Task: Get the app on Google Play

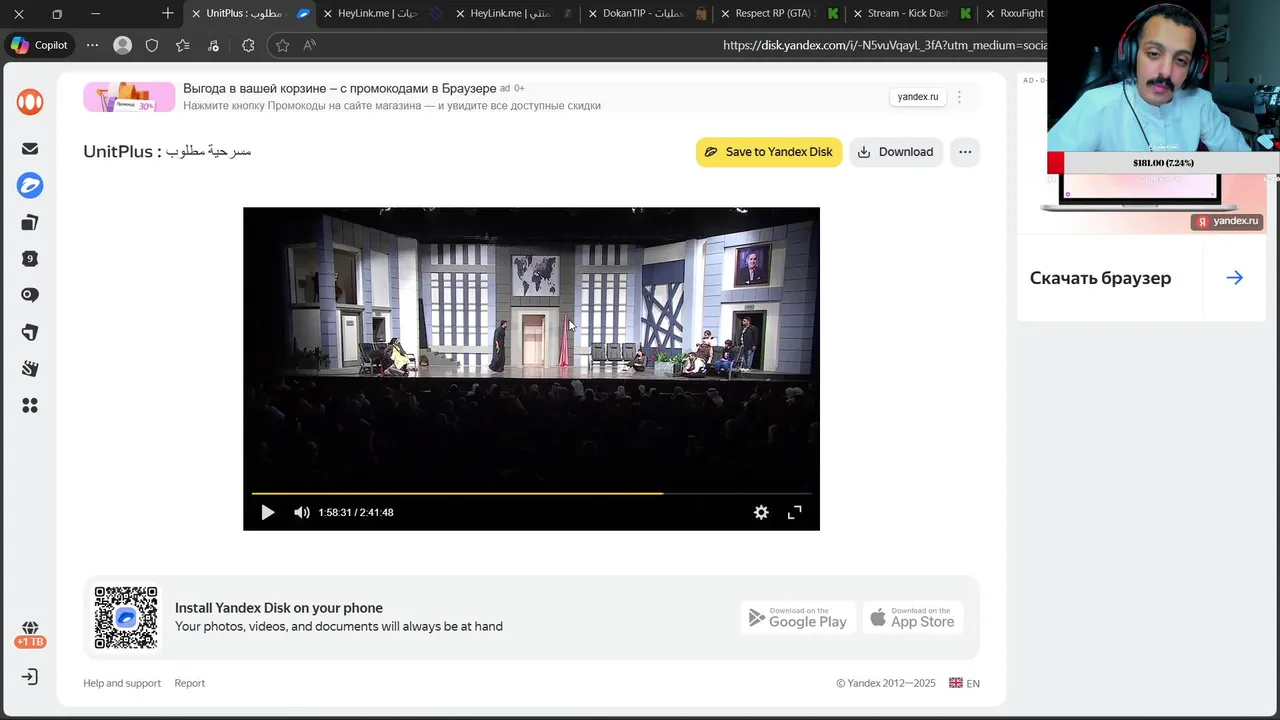Action: click(798, 617)
